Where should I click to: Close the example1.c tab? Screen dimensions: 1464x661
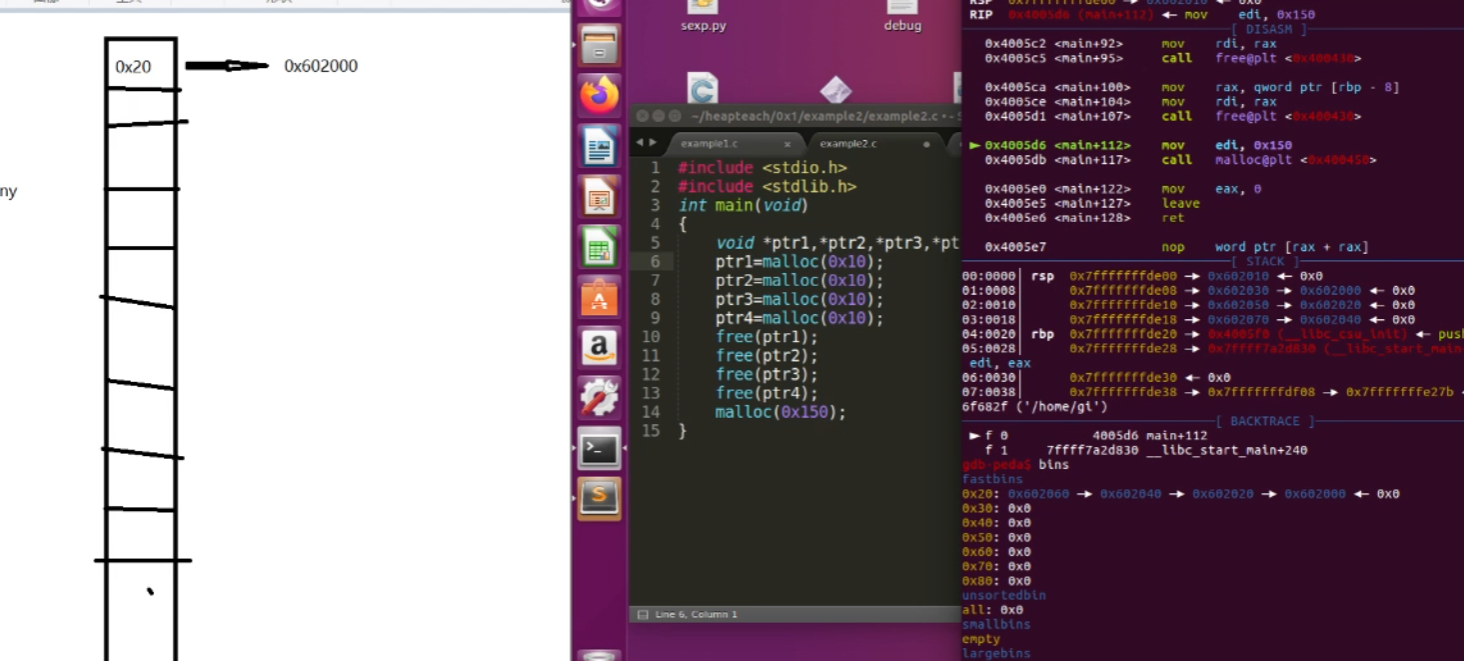point(788,144)
